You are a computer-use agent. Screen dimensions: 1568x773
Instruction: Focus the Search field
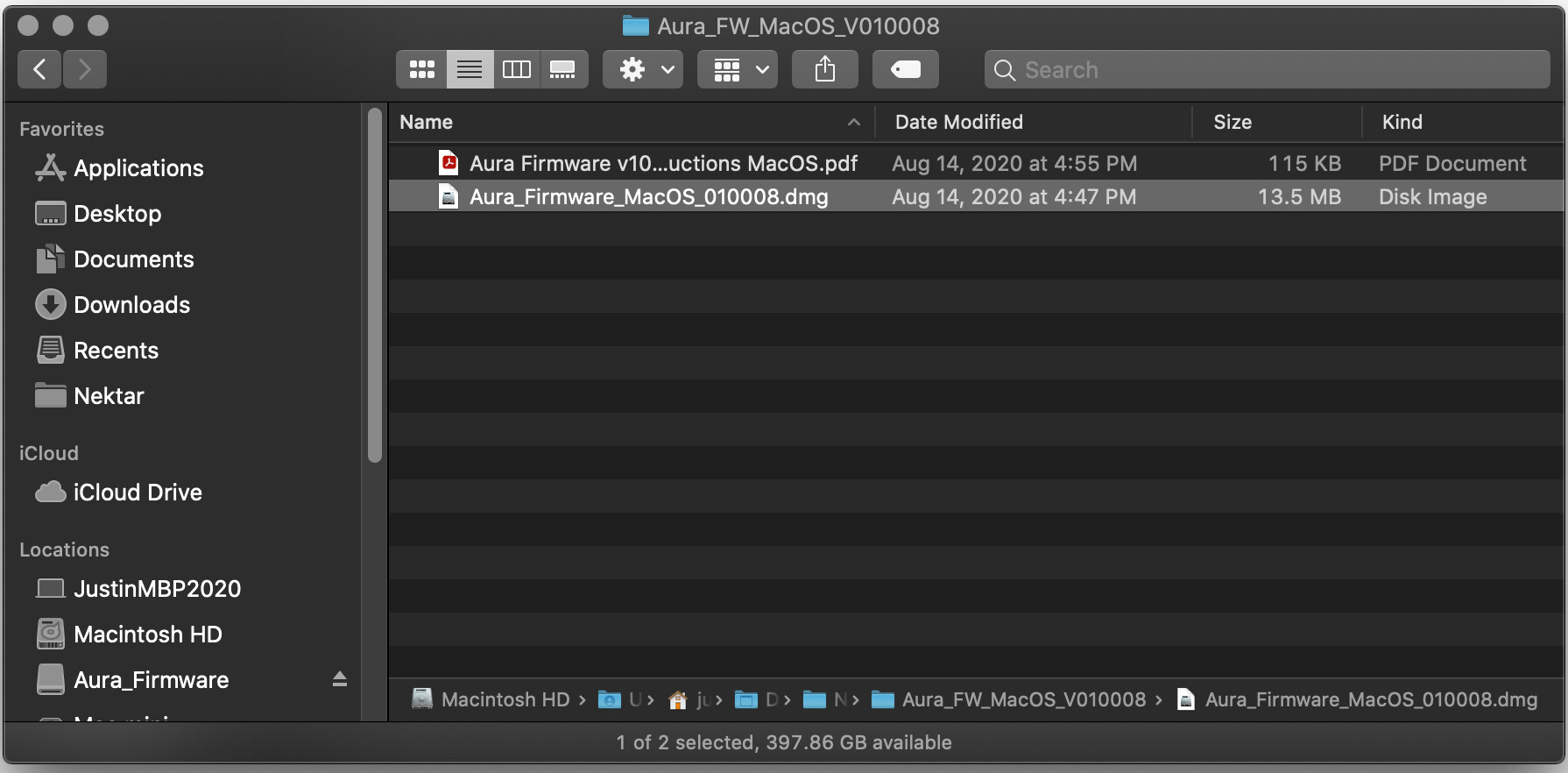tap(1267, 69)
